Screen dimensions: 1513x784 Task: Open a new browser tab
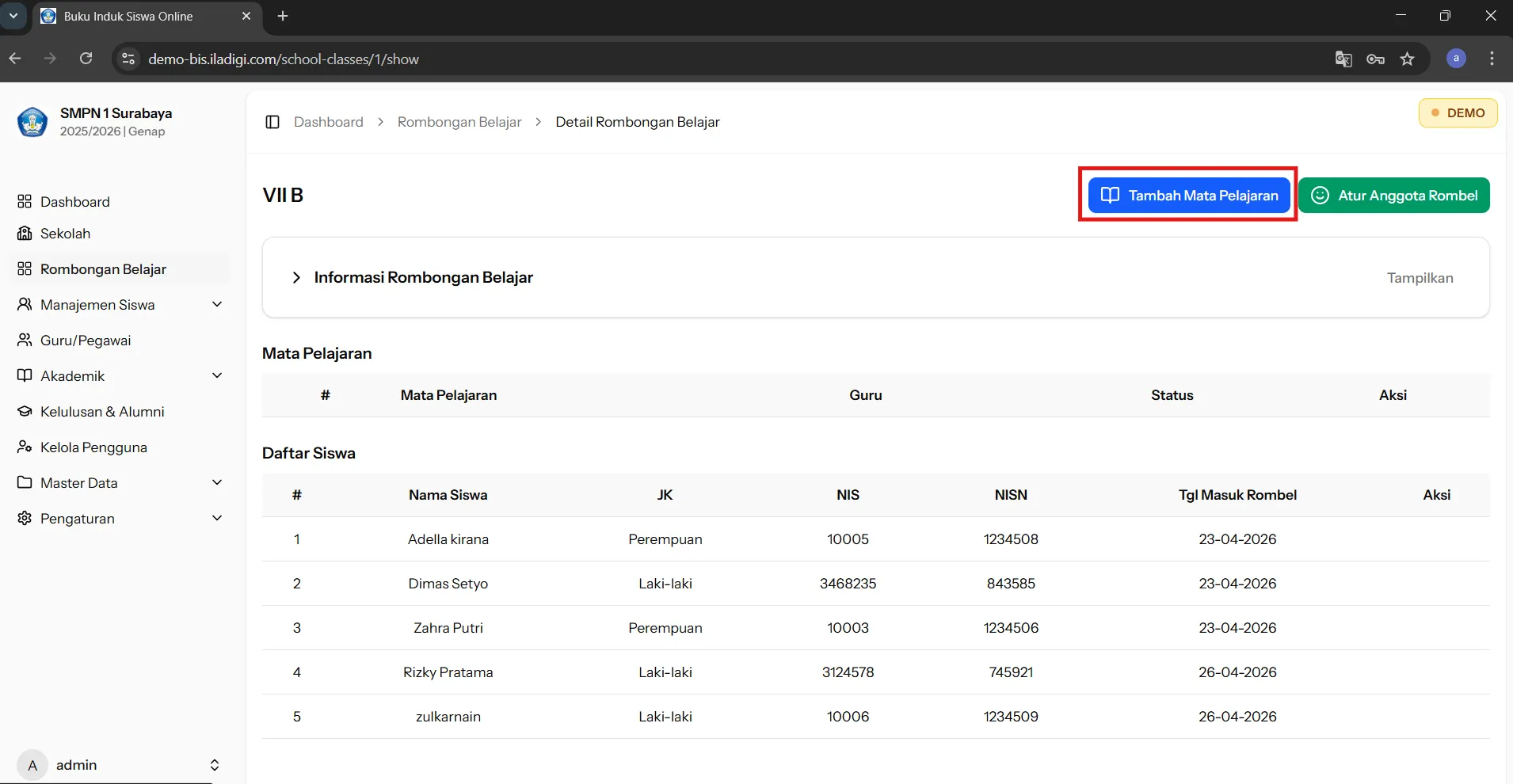(283, 16)
